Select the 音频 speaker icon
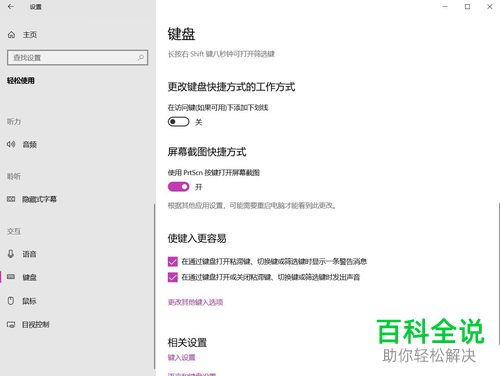The image size is (500, 376). 11,144
